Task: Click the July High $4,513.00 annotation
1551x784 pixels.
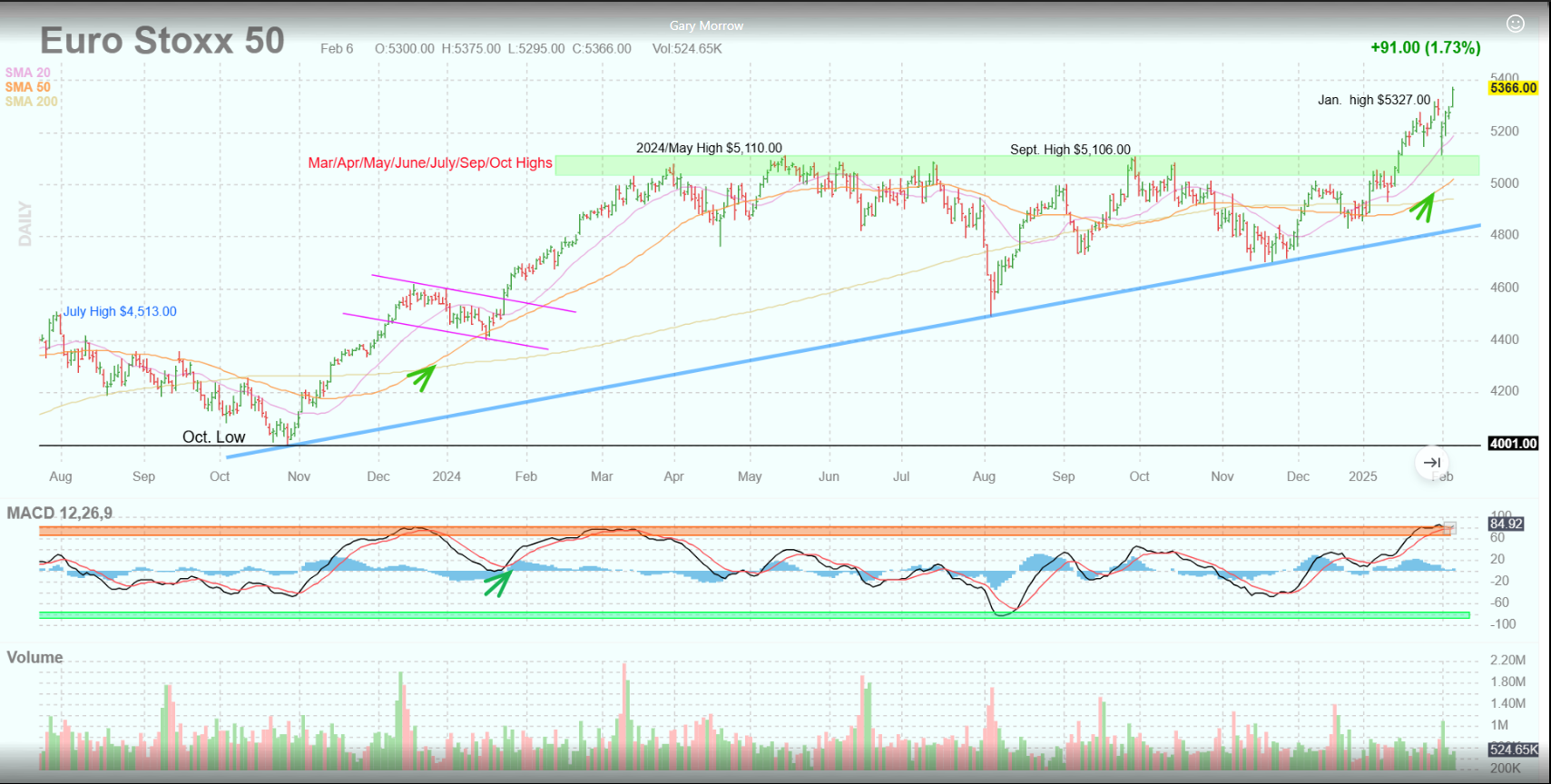Action: pos(120,311)
